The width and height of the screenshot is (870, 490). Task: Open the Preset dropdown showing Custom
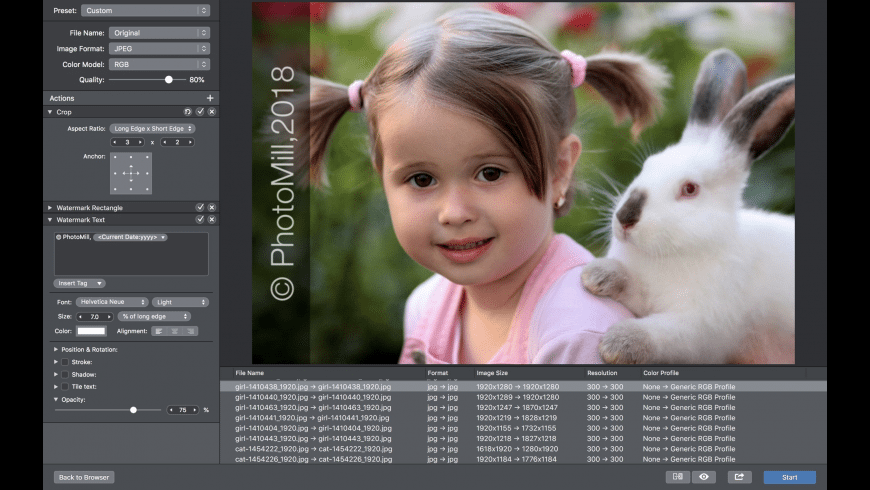pyautogui.click(x=145, y=11)
